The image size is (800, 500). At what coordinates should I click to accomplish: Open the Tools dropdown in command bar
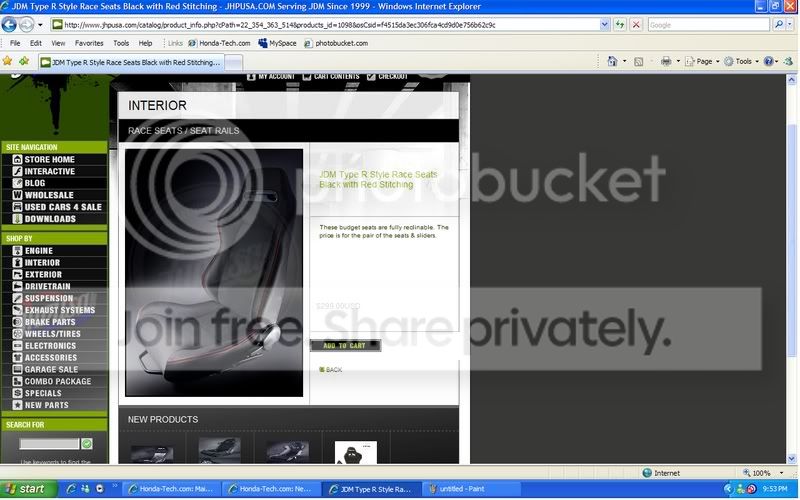point(741,61)
